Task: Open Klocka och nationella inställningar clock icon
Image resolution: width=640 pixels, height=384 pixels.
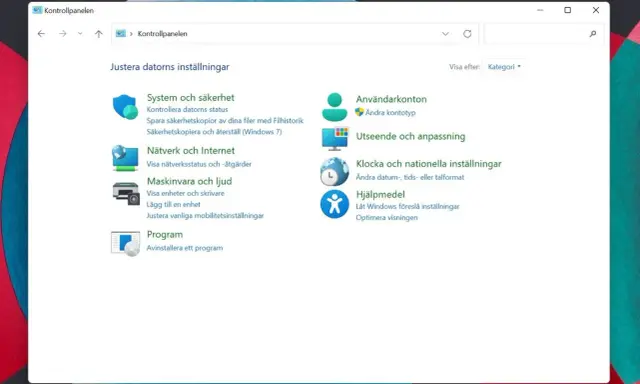Action: [x=334, y=172]
